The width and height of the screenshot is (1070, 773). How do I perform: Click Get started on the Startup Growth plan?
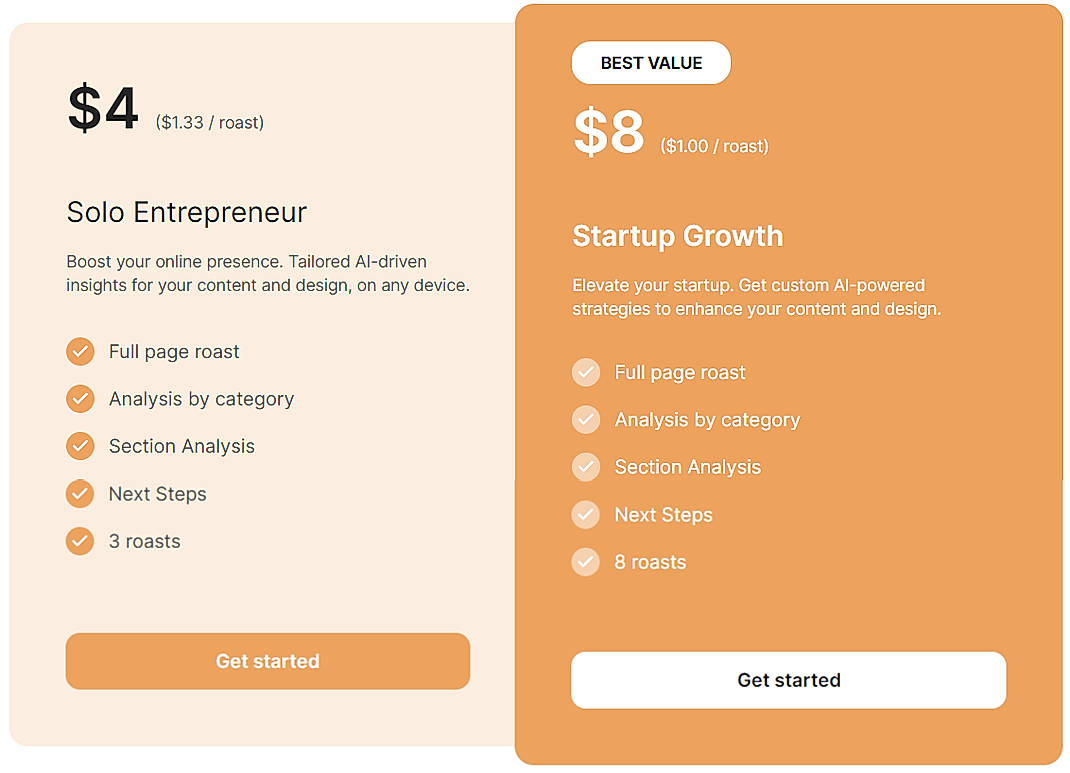pyautogui.click(x=788, y=680)
